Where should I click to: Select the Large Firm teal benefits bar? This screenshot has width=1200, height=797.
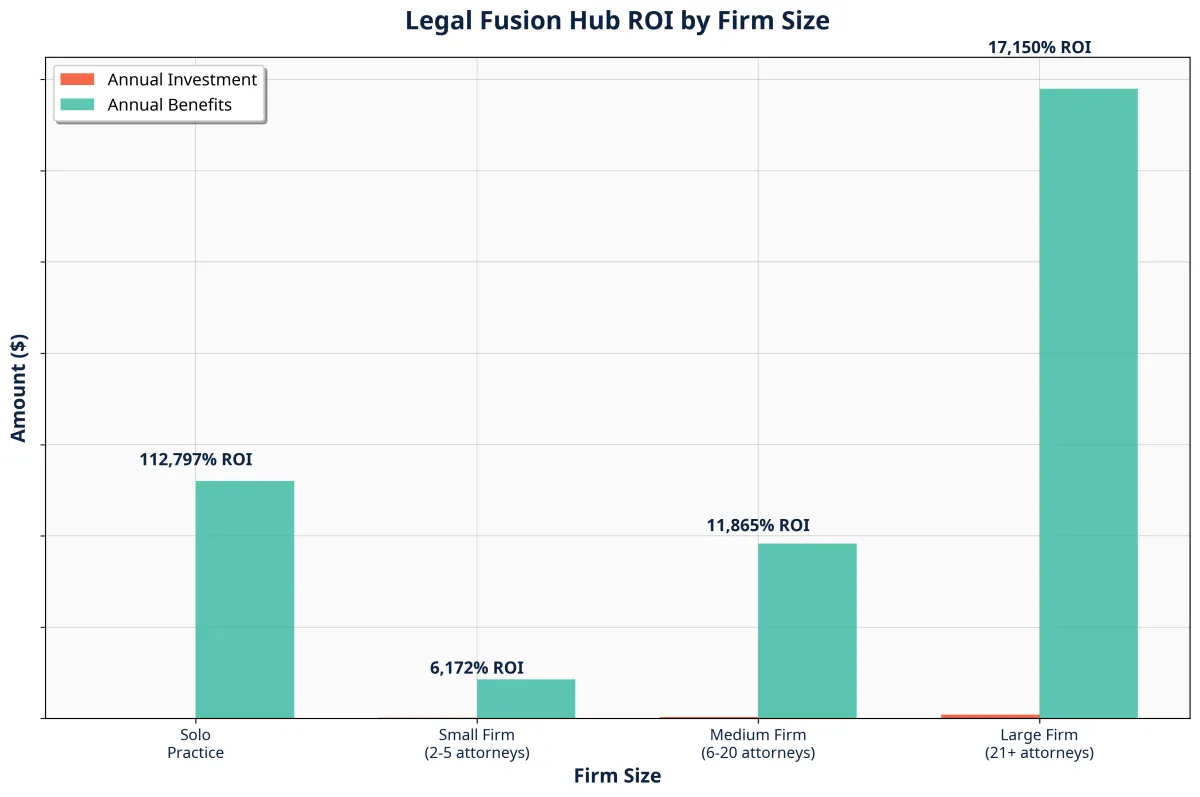1088,403
